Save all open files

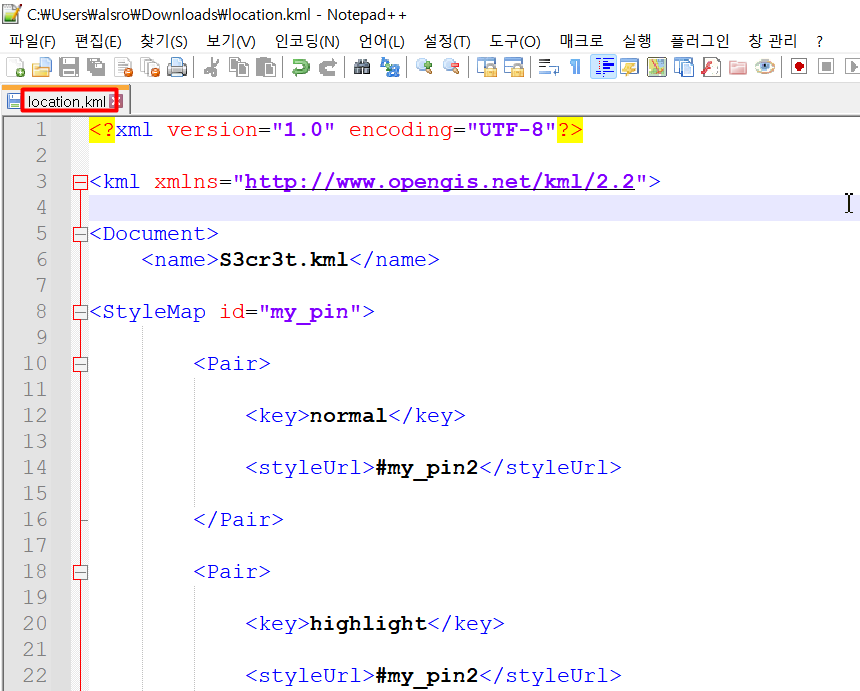[x=96, y=67]
